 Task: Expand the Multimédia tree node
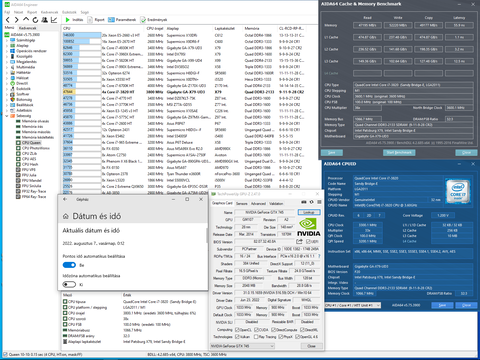7,67
